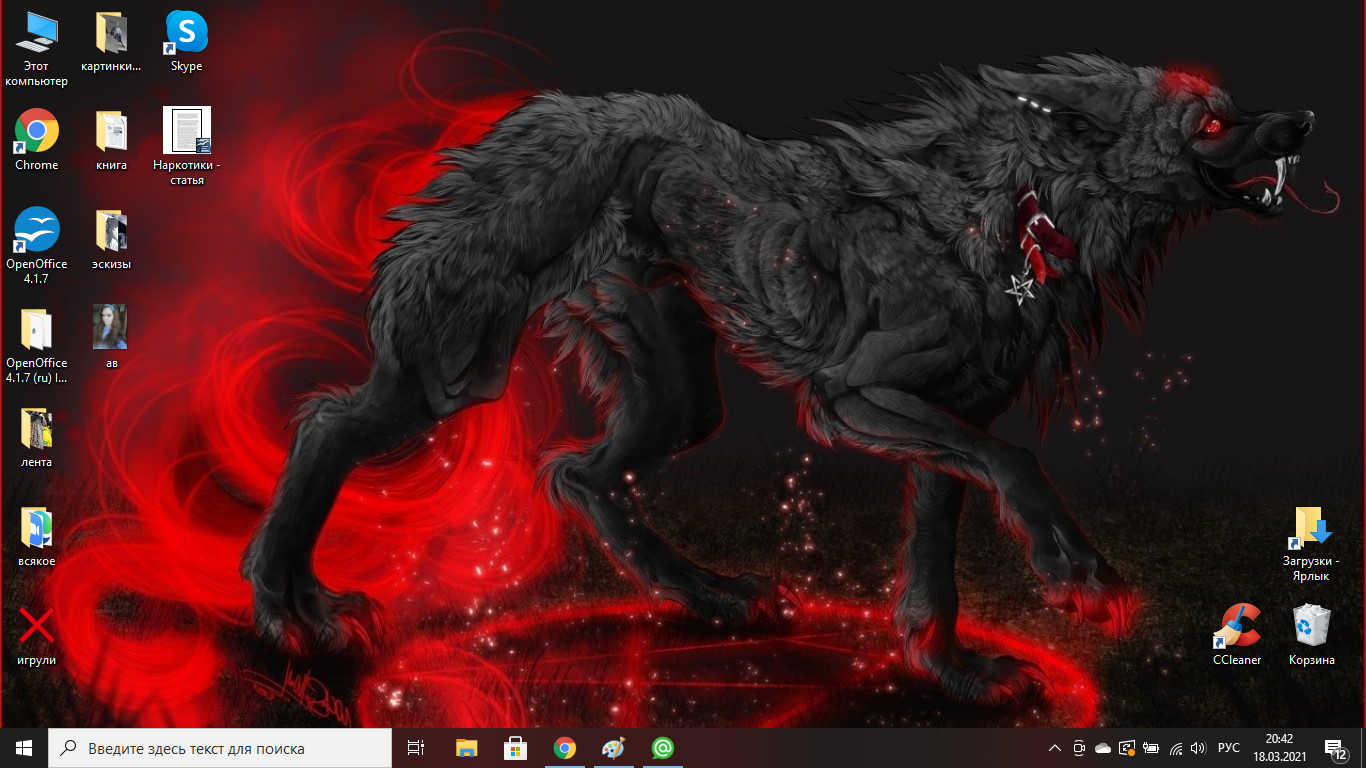Open the Wi-Fi network tray icon
The image size is (1366, 768).
1175,748
